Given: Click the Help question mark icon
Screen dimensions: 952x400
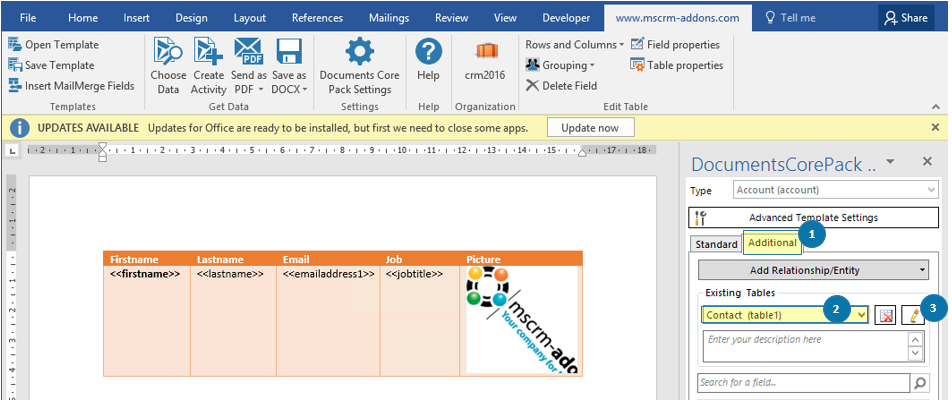Looking at the screenshot, I should click(x=428, y=51).
